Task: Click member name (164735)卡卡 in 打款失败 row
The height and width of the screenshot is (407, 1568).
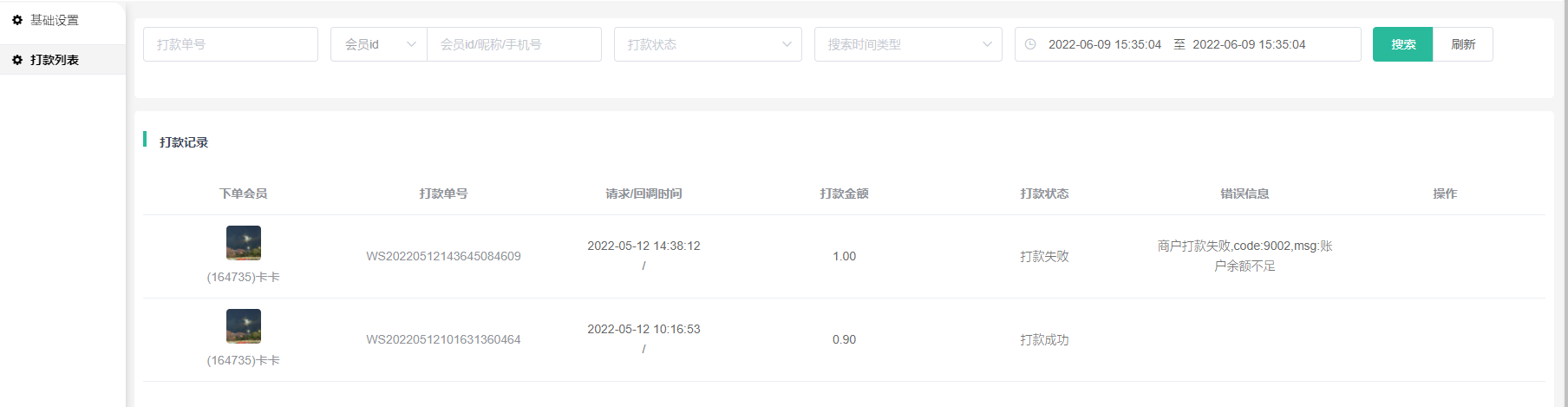Action: coord(244,277)
